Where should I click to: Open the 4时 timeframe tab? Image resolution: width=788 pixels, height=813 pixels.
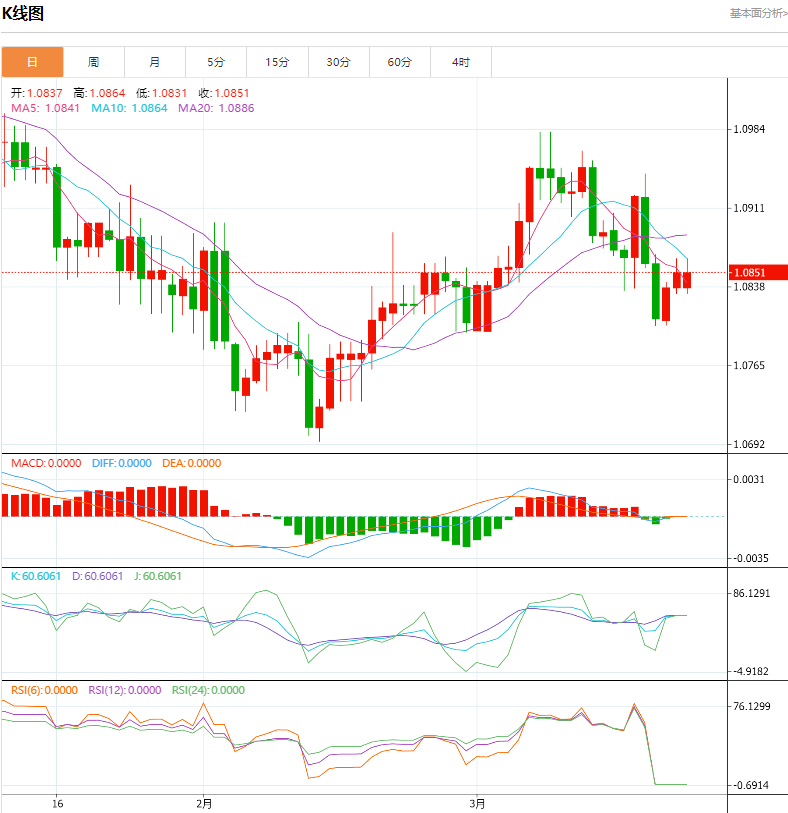click(x=461, y=62)
